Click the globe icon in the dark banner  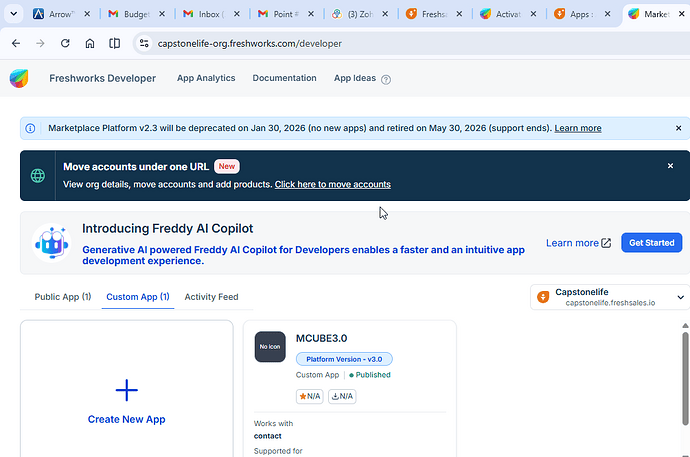(38, 175)
